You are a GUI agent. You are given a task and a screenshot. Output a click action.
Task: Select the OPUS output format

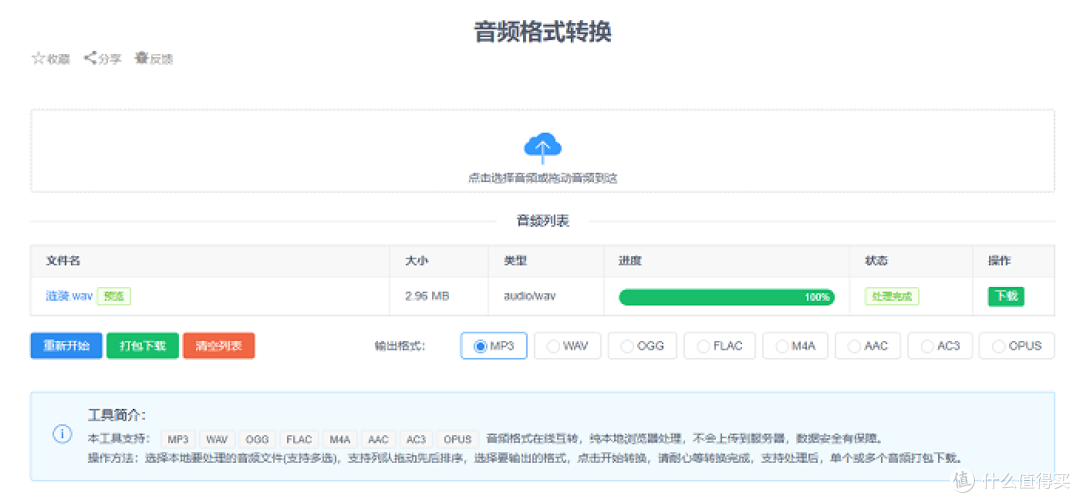[x=1017, y=346]
